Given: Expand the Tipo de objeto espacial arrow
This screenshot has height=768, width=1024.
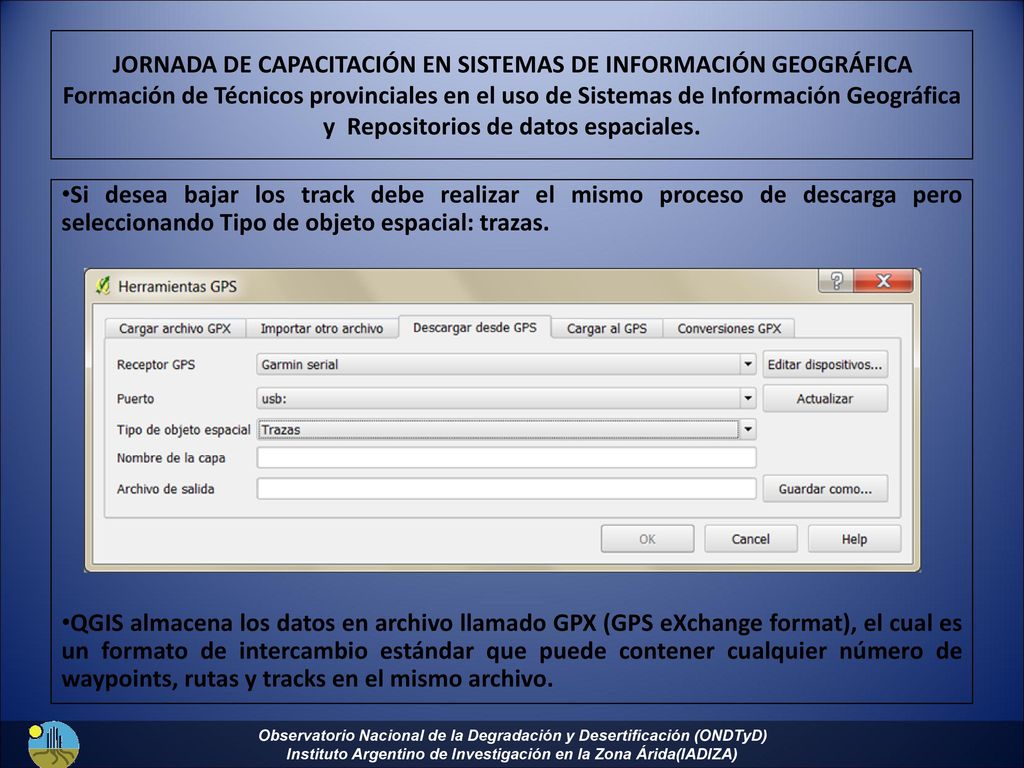Looking at the screenshot, I should coord(748,430).
